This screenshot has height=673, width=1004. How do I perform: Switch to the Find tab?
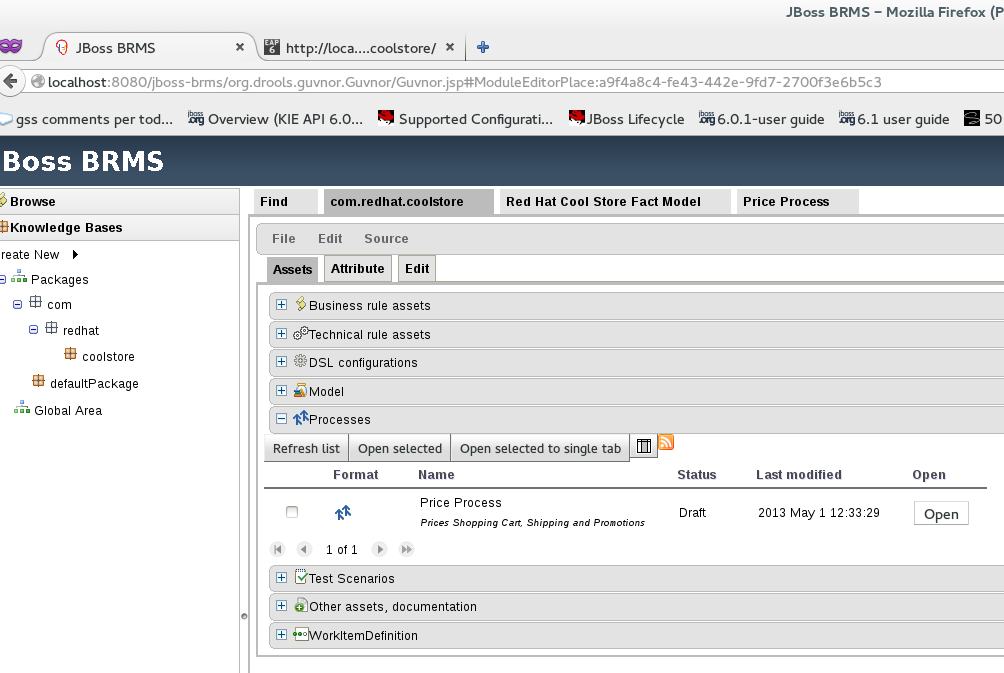click(x=286, y=202)
